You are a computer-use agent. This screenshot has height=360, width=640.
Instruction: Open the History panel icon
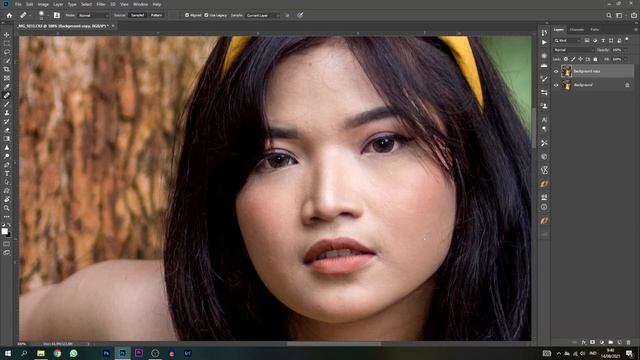point(544,32)
